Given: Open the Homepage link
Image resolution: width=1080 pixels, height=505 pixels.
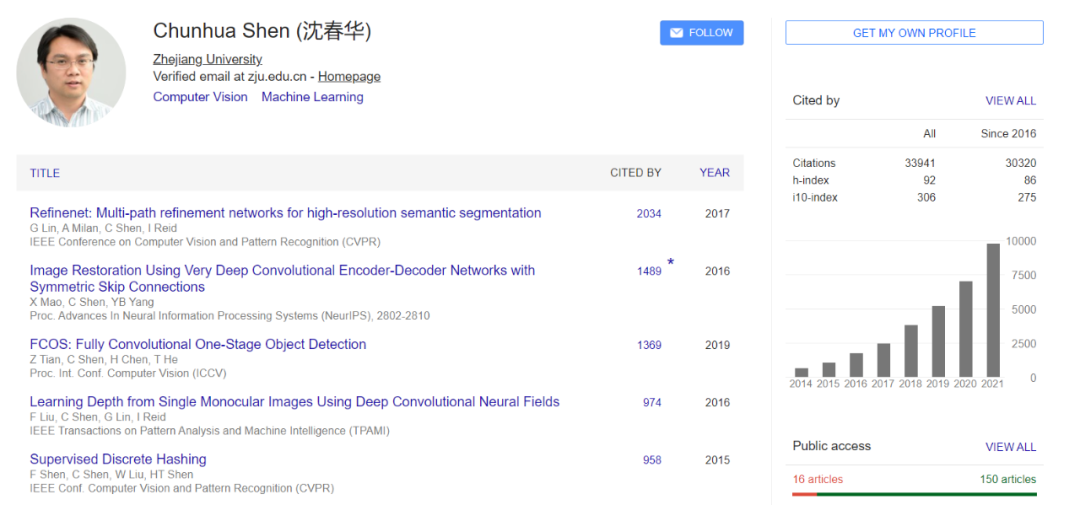Looking at the screenshot, I should [x=349, y=76].
